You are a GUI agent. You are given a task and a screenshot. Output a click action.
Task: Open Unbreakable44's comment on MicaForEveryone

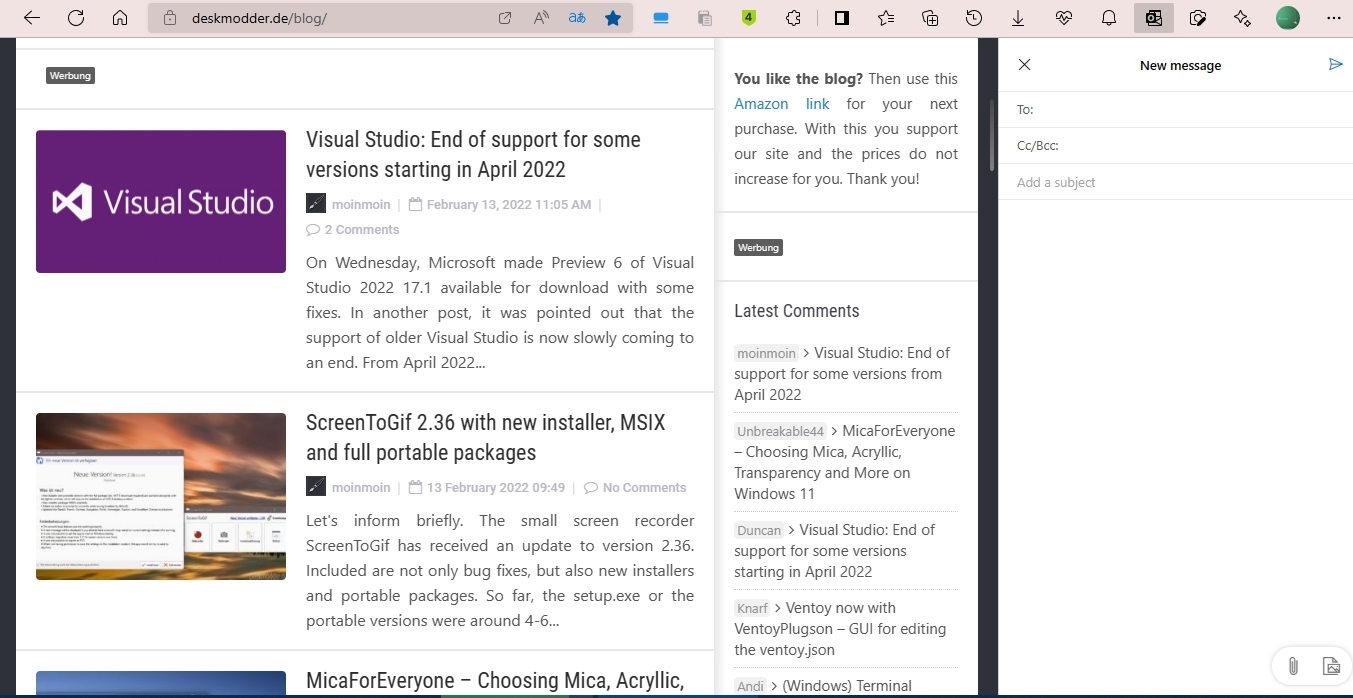[845, 462]
